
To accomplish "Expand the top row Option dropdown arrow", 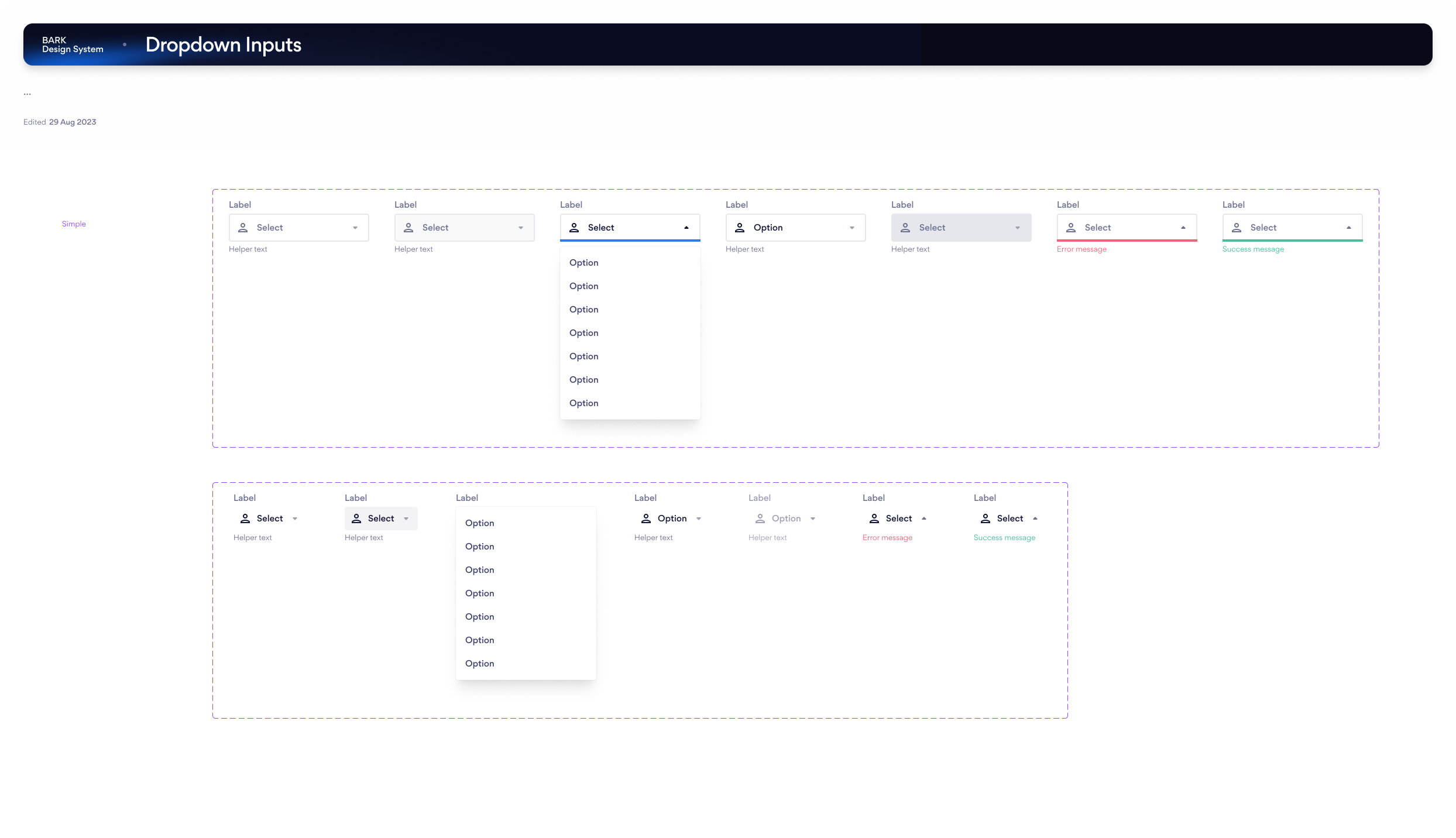I will click(x=852, y=228).
